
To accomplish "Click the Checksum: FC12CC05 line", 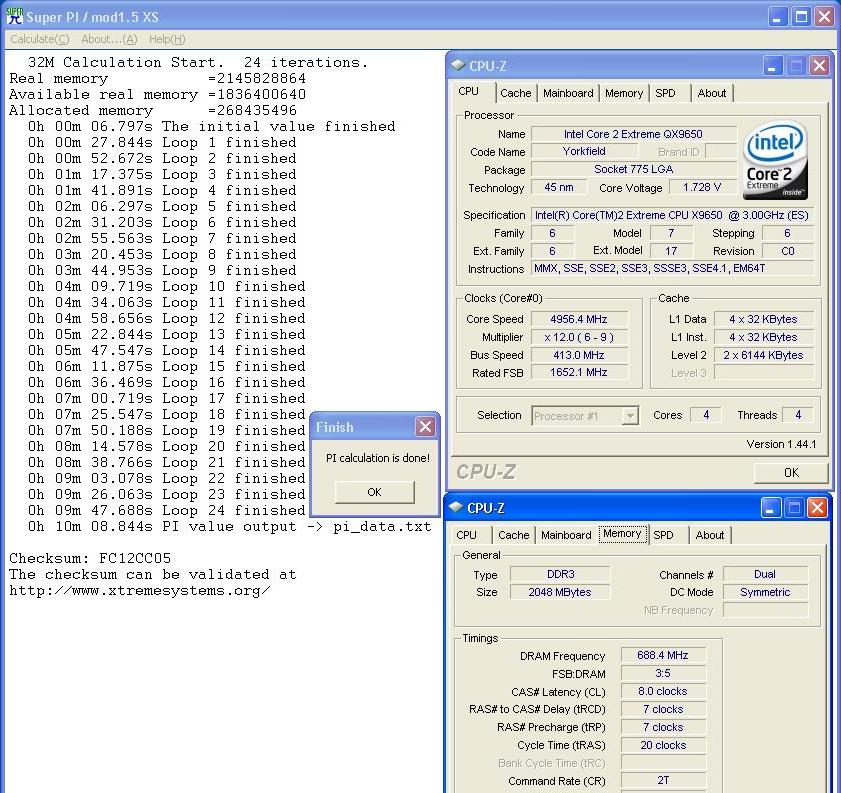I will [x=90, y=559].
